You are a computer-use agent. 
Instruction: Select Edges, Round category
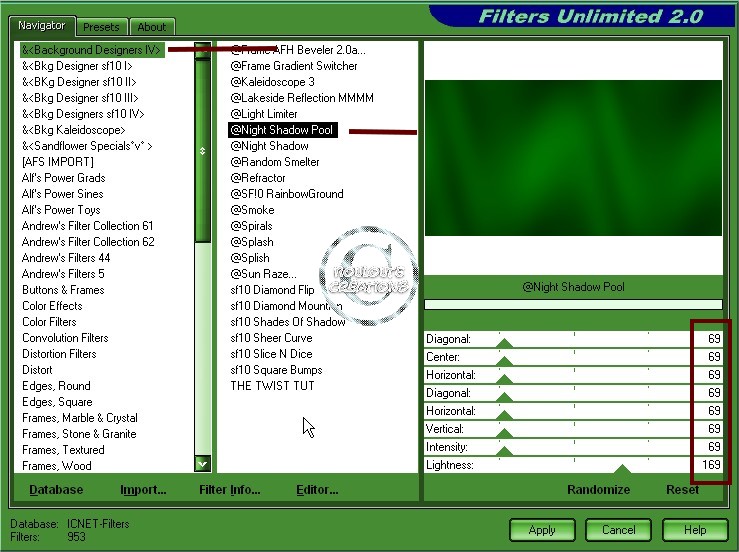(56, 387)
